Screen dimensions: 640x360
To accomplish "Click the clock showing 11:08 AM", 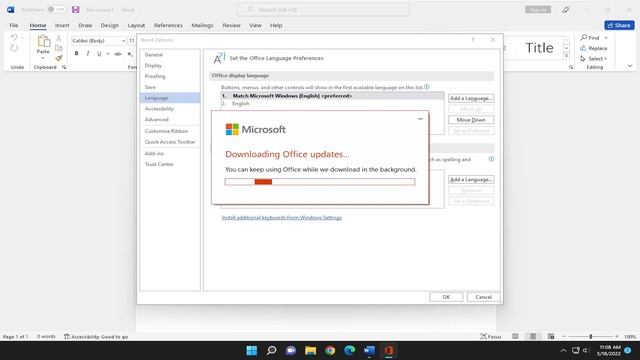I will tap(610, 350).
